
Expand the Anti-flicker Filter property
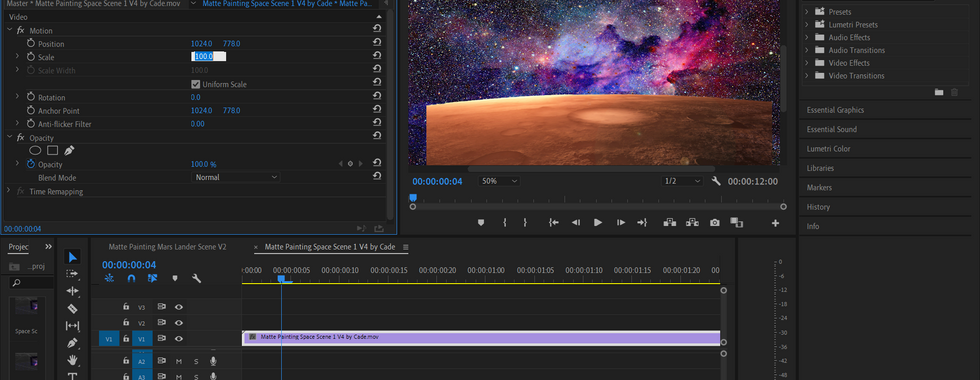pyautogui.click(x=18, y=124)
